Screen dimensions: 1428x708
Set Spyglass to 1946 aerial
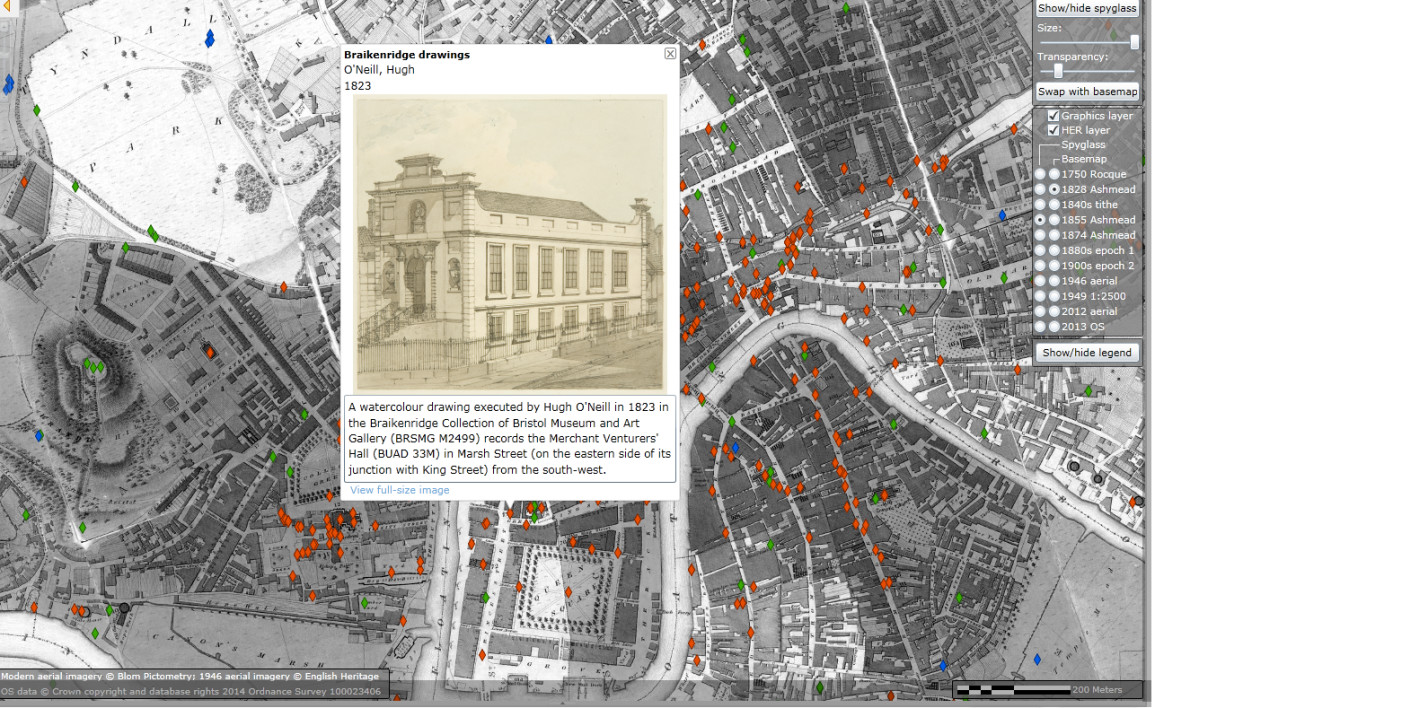point(1040,281)
